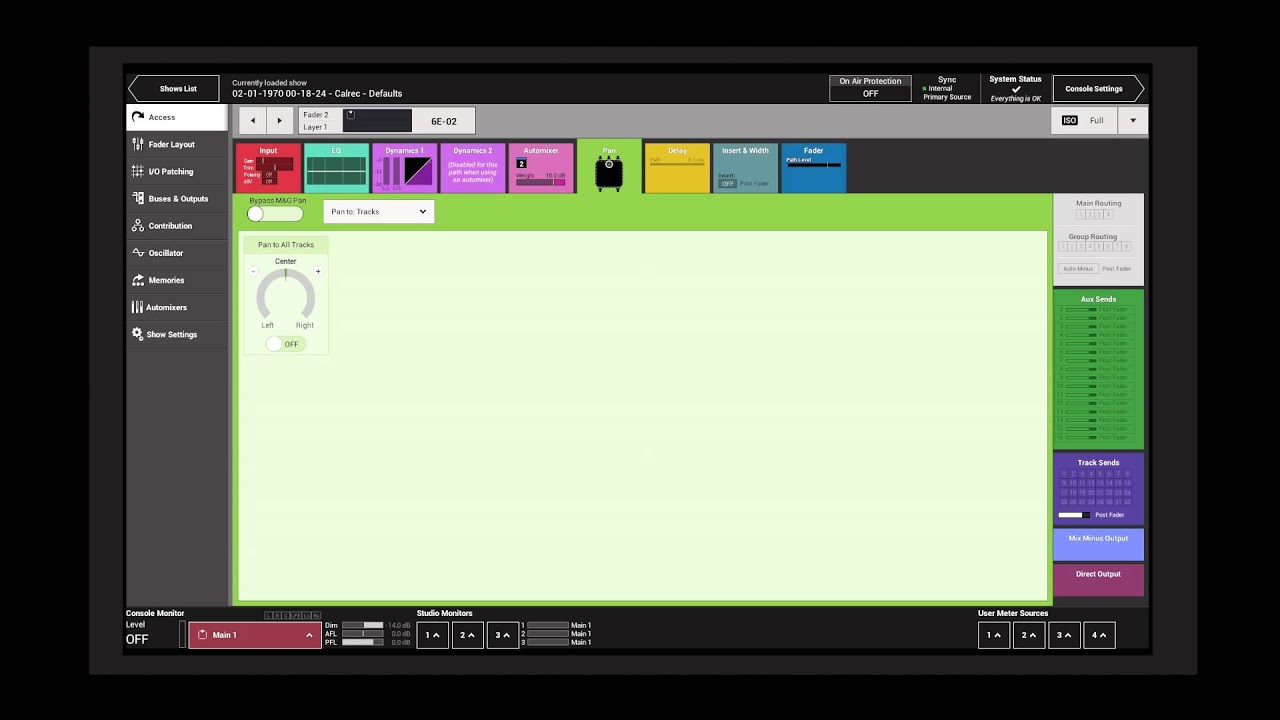The width and height of the screenshot is (1280, 720).
Task: Toggle On Air Protection OFF
Action: tap(870, 88)
